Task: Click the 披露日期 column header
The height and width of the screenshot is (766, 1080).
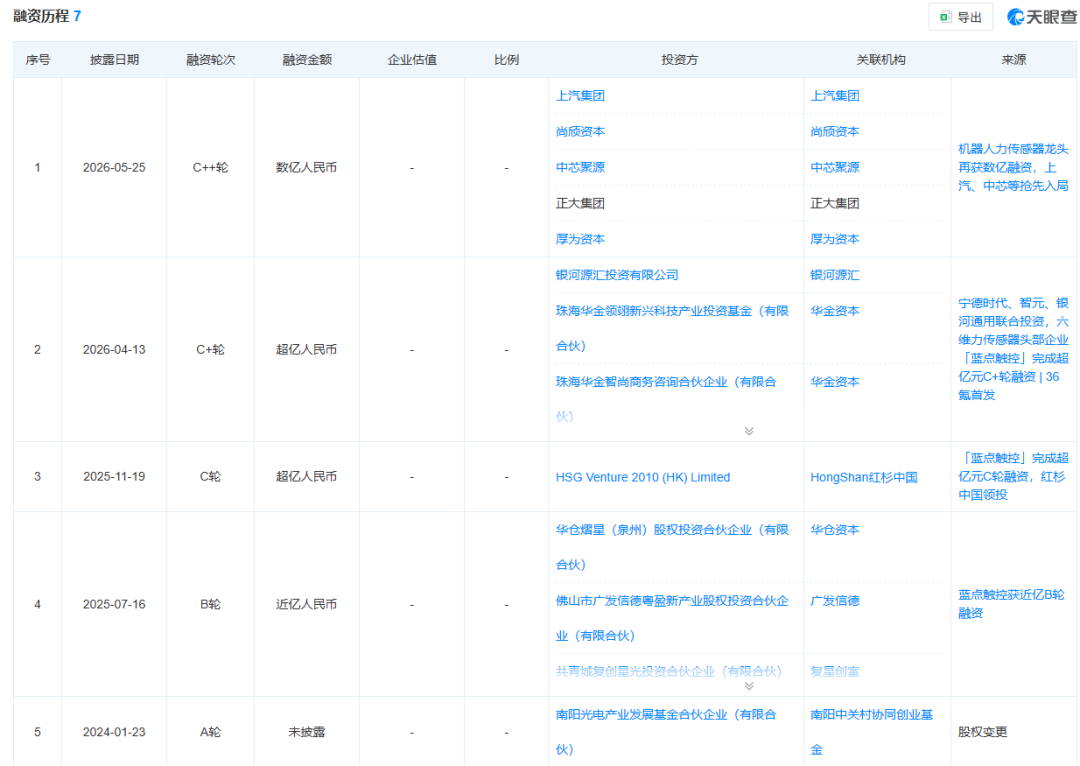Action: pyautogui.click(x=114, y=60)
